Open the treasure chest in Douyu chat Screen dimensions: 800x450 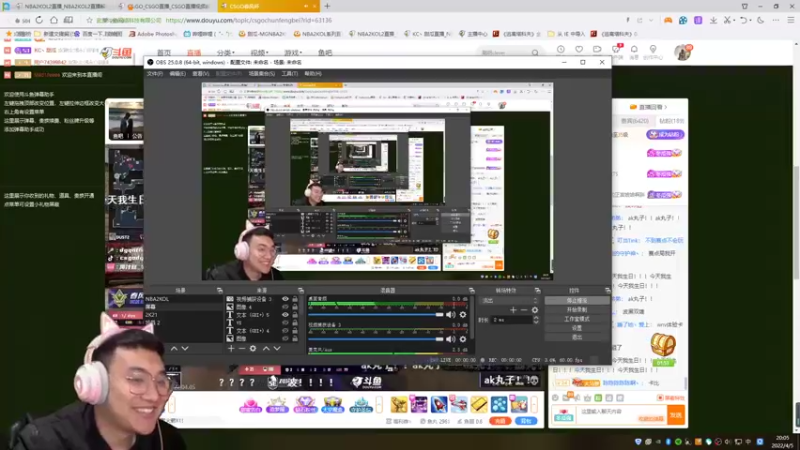tap(663, 345)
